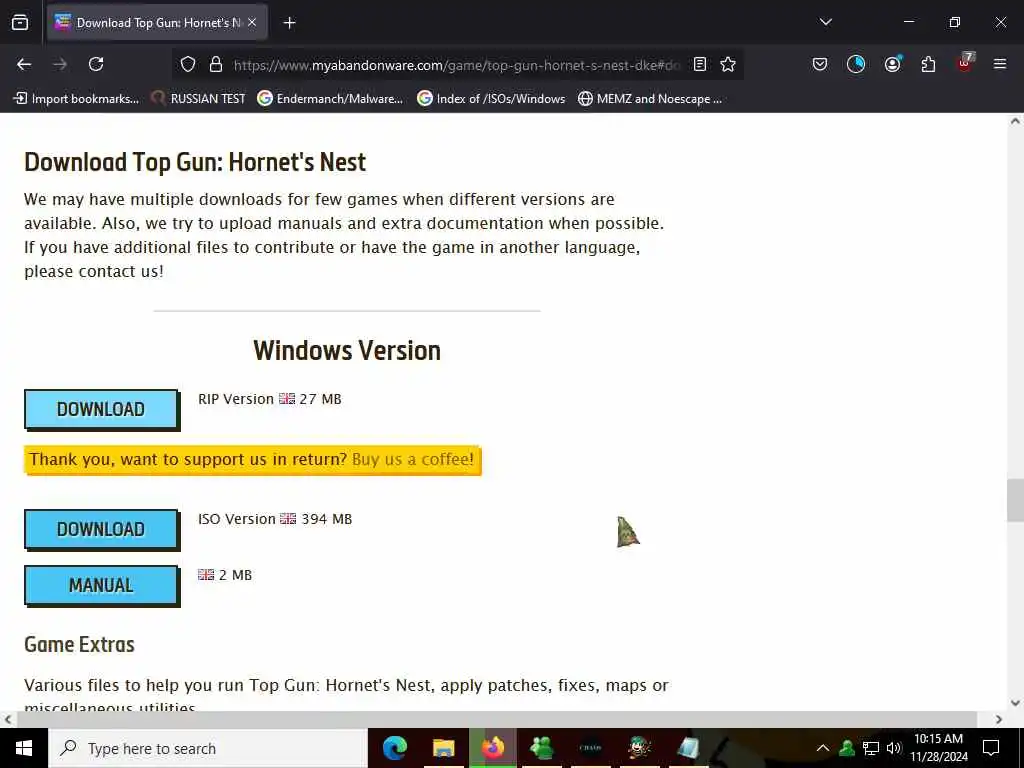The width and height of the screenshot is (1024, 768).
Task: Reload the current page
Action: (x=96, y=64)
